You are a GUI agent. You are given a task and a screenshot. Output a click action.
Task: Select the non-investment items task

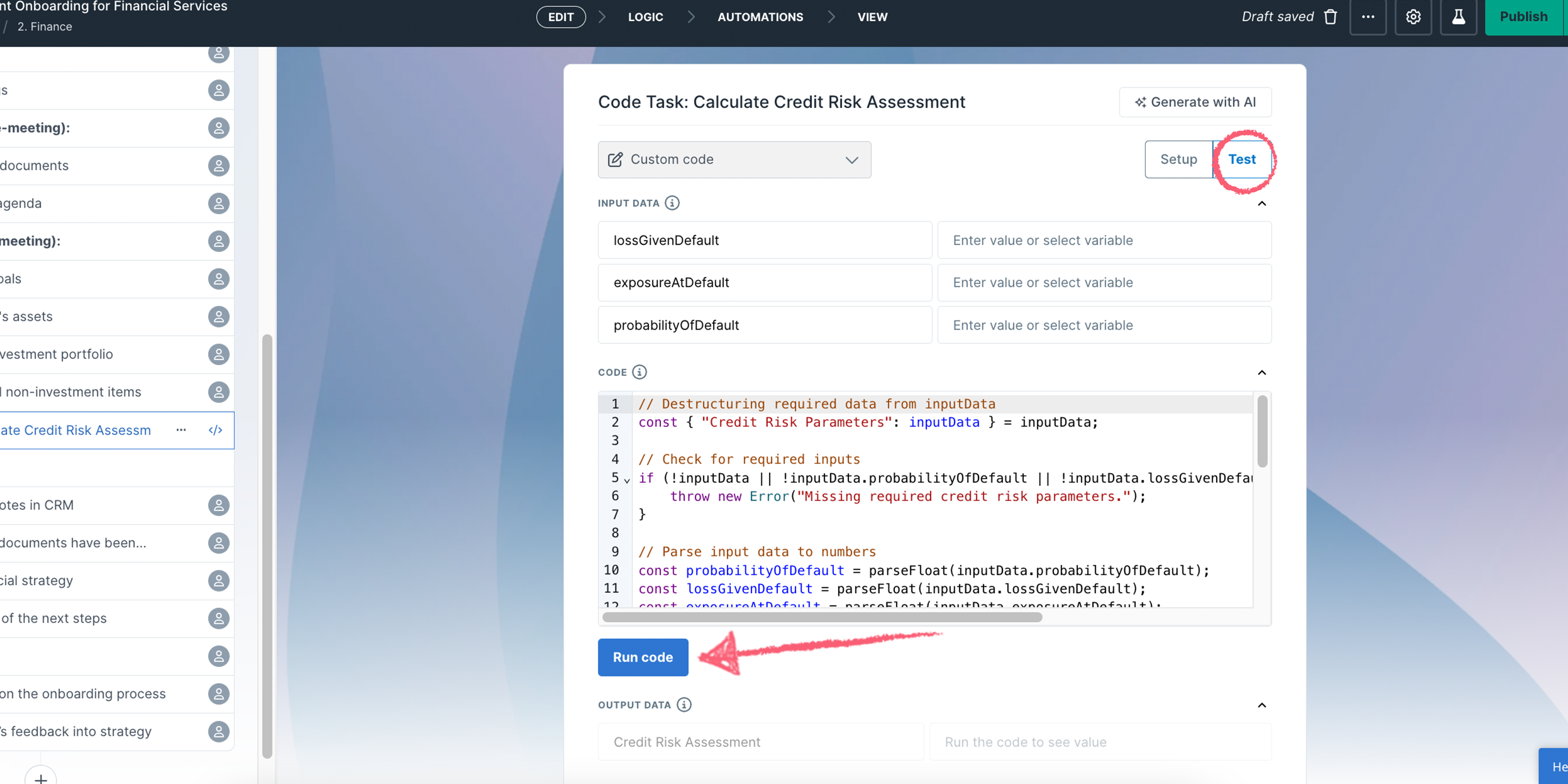click(117, 392)
